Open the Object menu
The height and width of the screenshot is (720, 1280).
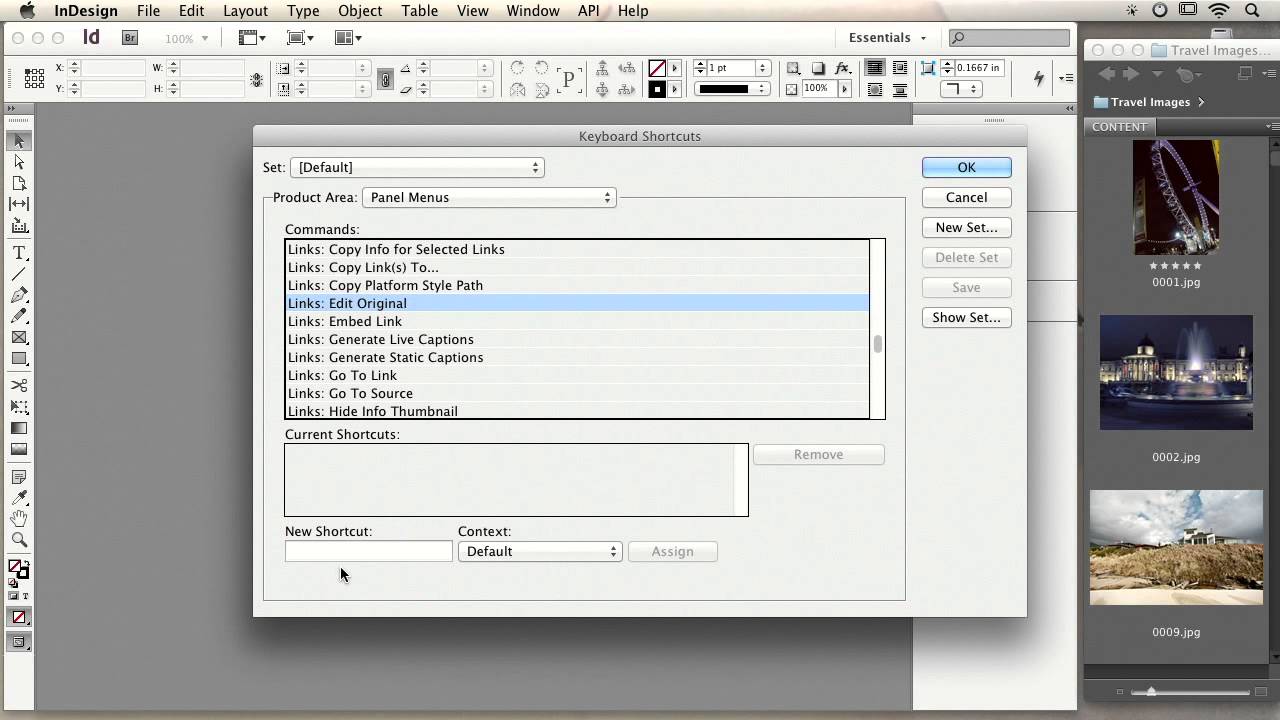click(360, 11)
